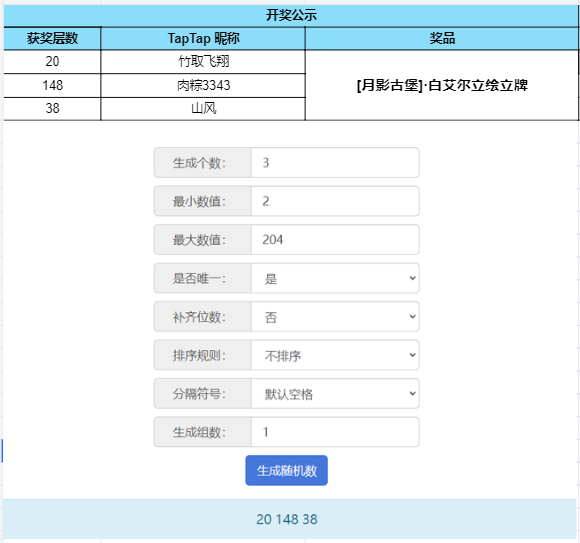Open the 排序规则 dropdown

[335, 355]
